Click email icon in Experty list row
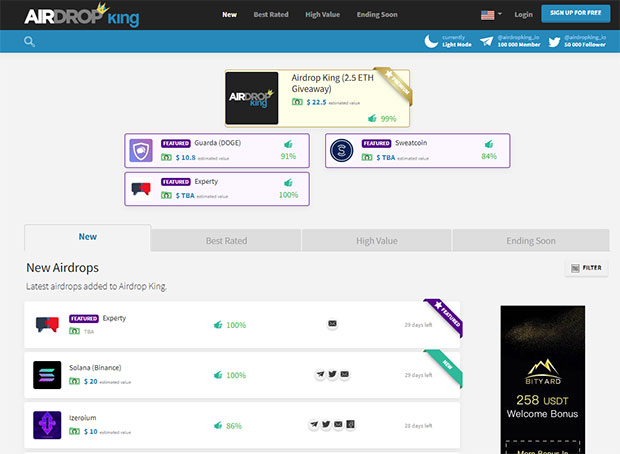The width and height of the screenshot is (620, 454). coord(332,324)
